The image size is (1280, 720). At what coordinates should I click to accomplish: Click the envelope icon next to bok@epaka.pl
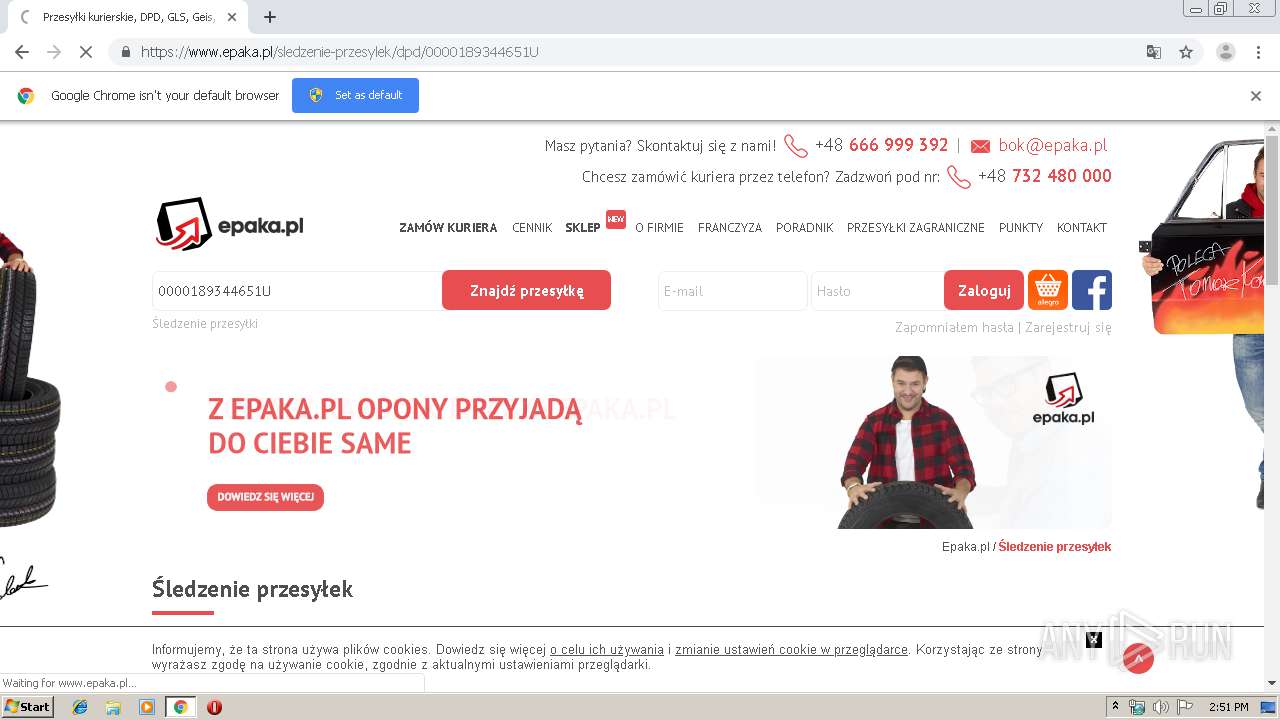point(980,146)
